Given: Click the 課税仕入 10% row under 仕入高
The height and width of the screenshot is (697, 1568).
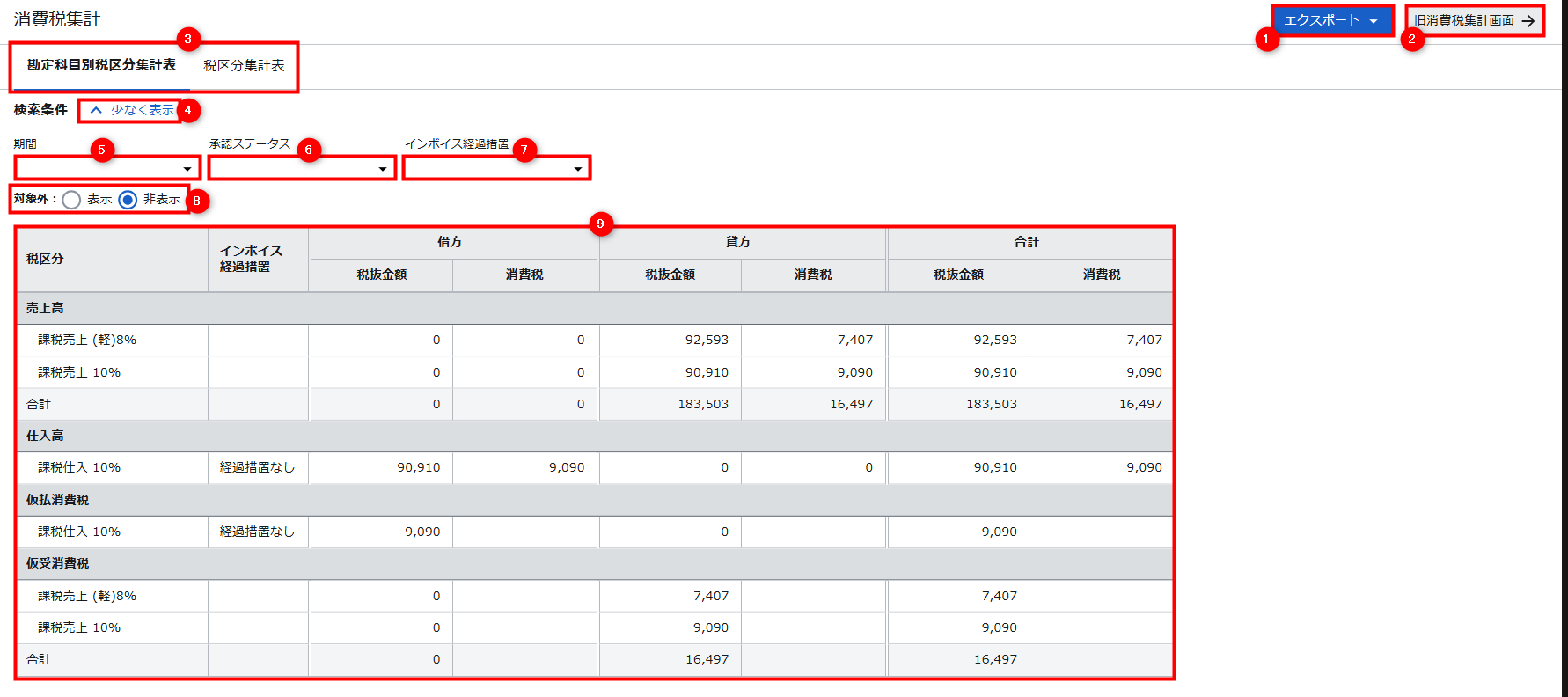Looking at the screenshot, I should tap(79, 467).
